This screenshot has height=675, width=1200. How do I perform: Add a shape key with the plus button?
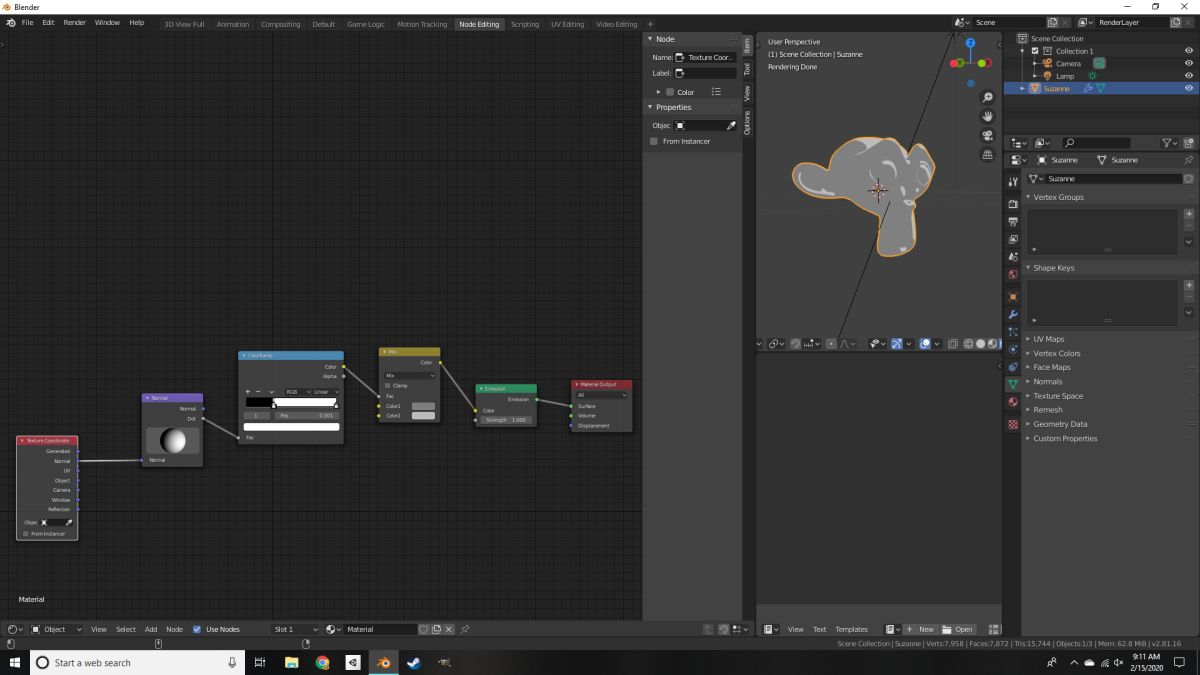(x=1189, y=285)
